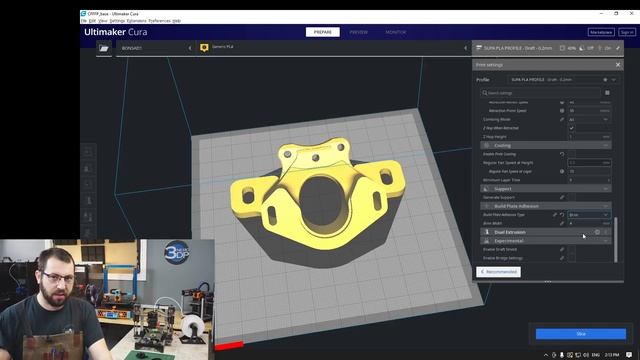The height and width of the screenshot is (360, 640).
Task: Toggle Z Hop When Retracted checkbox
Action: pyautogui.click(x=571, y=128)
